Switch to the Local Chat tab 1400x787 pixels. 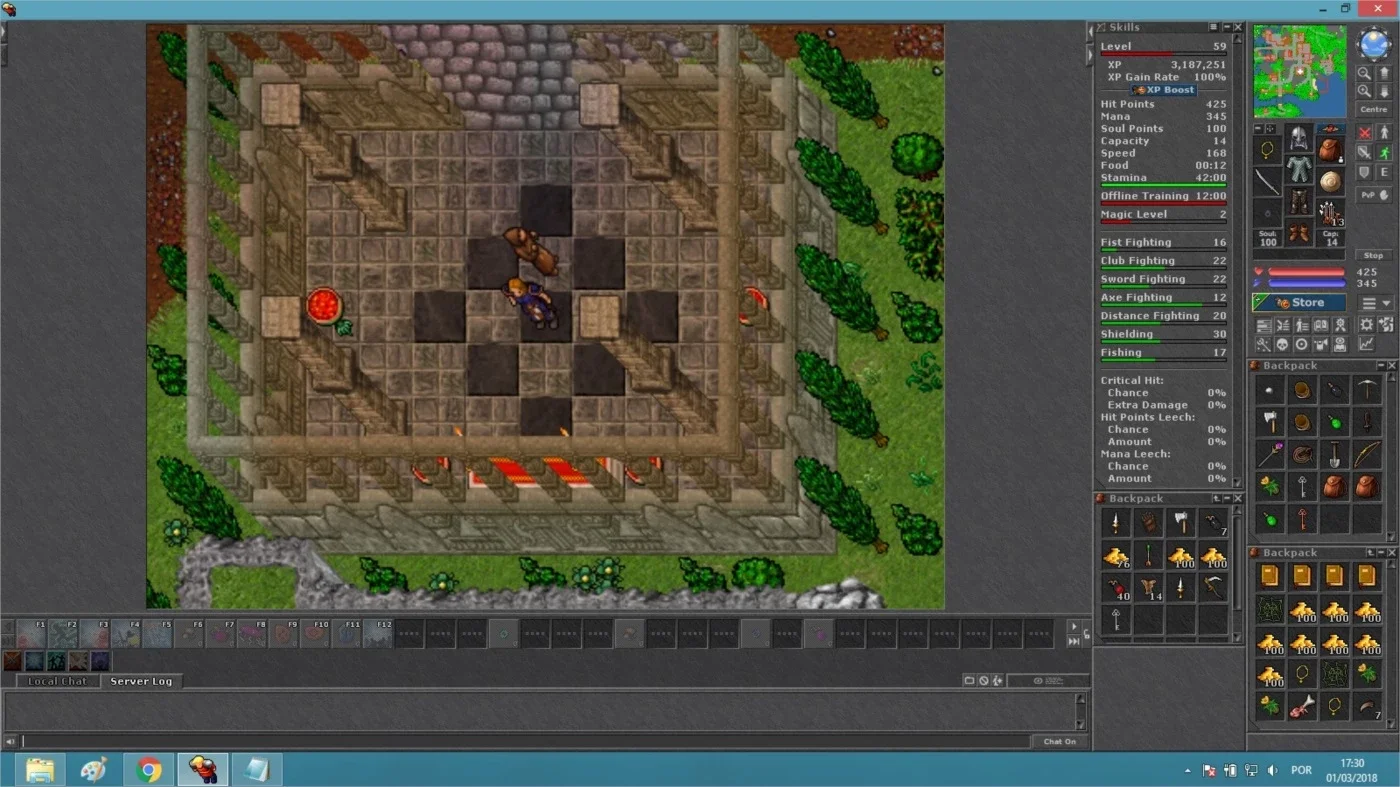57,681
